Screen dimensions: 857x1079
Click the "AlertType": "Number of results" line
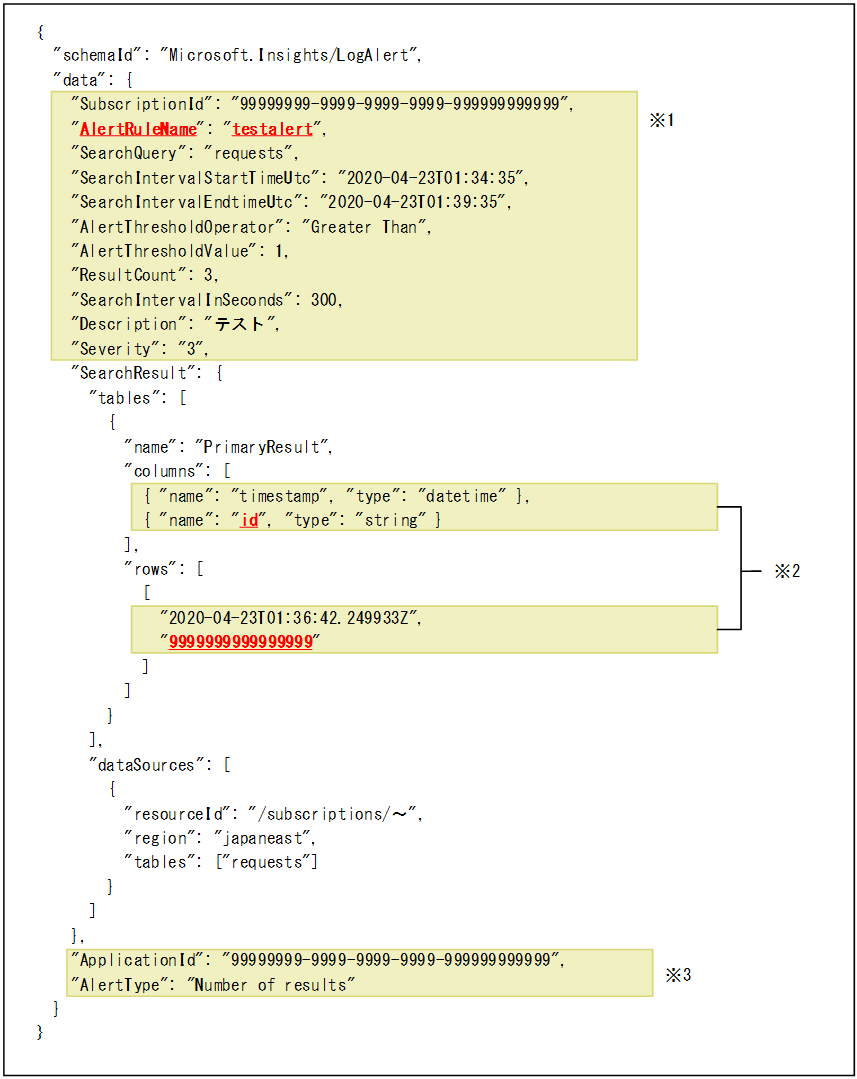coord(213,985)
